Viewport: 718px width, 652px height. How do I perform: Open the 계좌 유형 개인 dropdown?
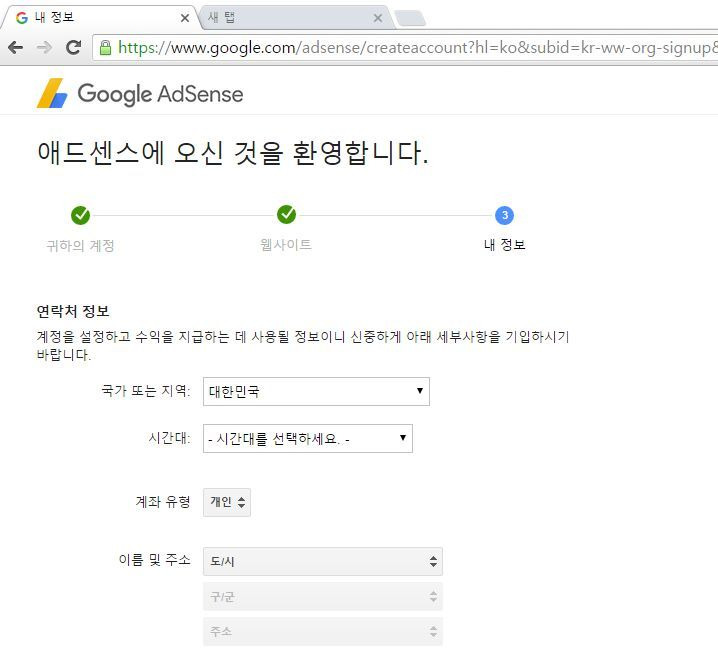(227, 502)
